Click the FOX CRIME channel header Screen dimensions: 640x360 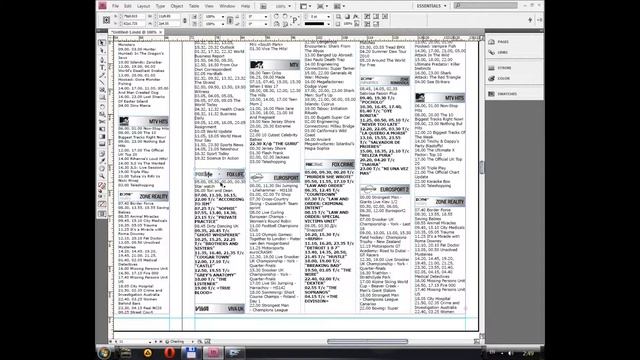[x=329, y=164]
